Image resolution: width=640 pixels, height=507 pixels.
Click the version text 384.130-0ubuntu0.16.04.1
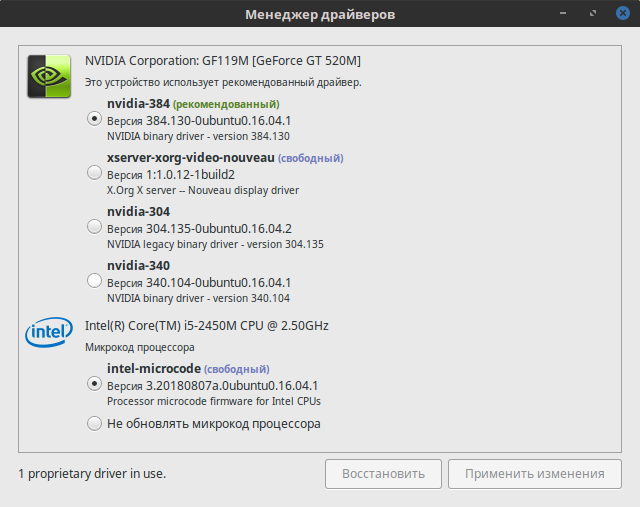(218, 121)
